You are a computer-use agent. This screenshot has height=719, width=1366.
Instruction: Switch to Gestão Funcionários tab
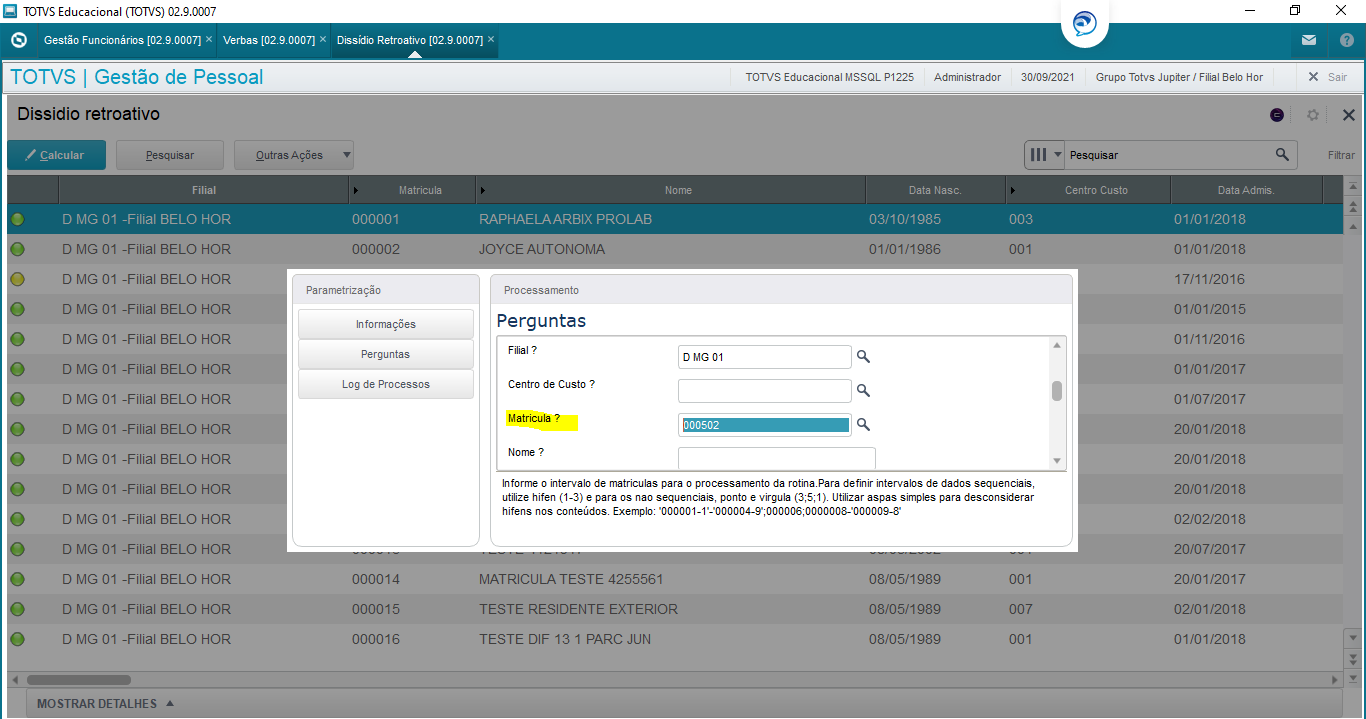pos(122,40)
